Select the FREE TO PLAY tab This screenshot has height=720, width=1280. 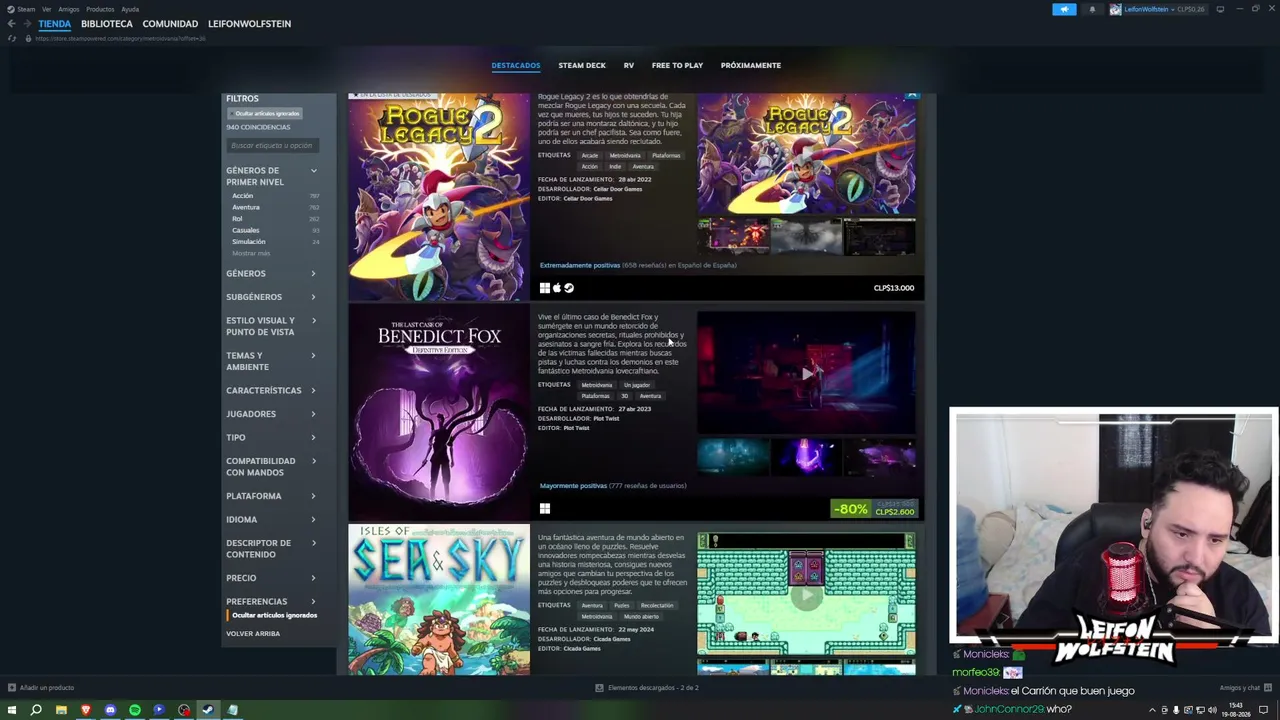coord(677,66)
